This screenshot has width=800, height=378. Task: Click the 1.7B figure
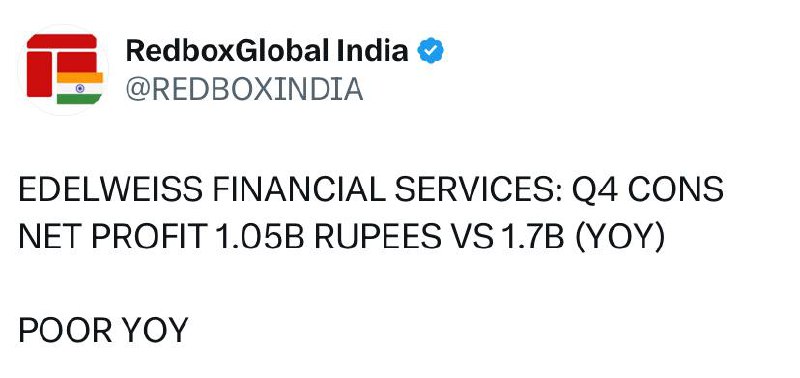click(x=533, y=237)
